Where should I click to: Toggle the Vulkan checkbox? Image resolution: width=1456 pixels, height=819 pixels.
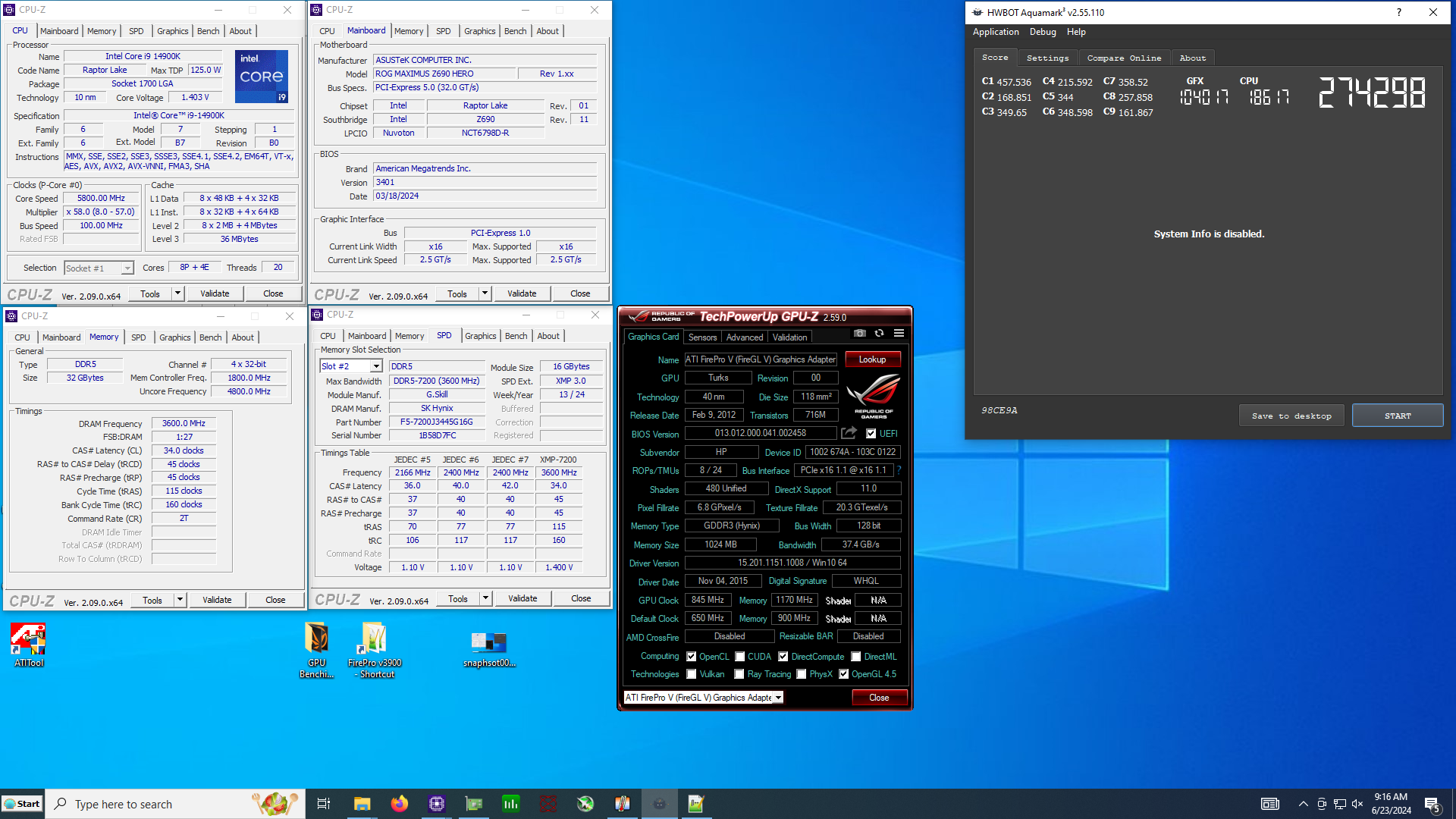click(x=691, y=674)
